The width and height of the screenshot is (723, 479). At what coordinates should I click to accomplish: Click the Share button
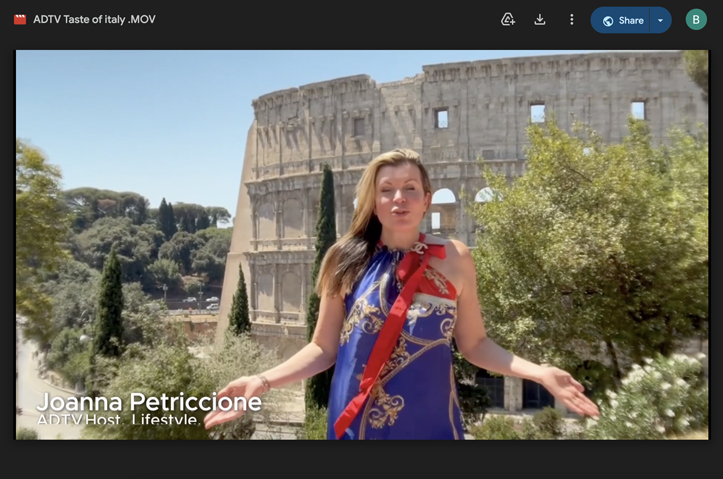point(620,20)
